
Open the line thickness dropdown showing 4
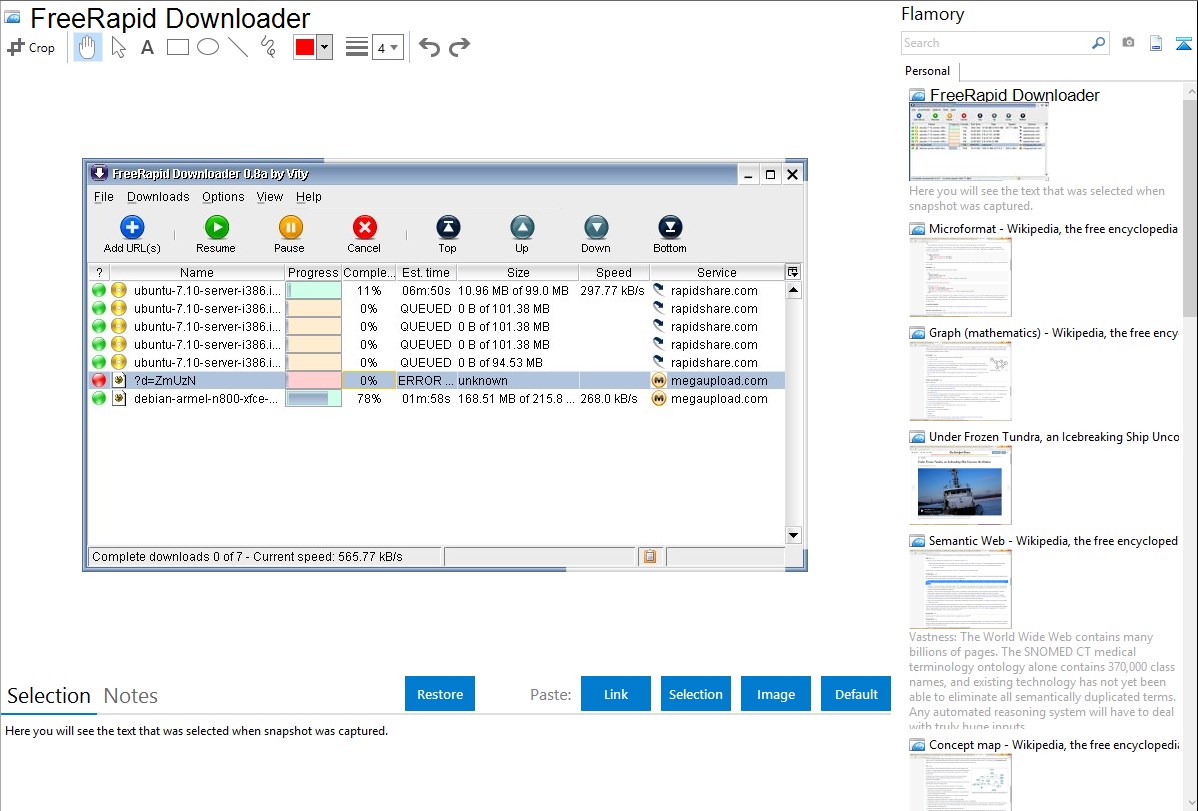[x=388, y=47]
